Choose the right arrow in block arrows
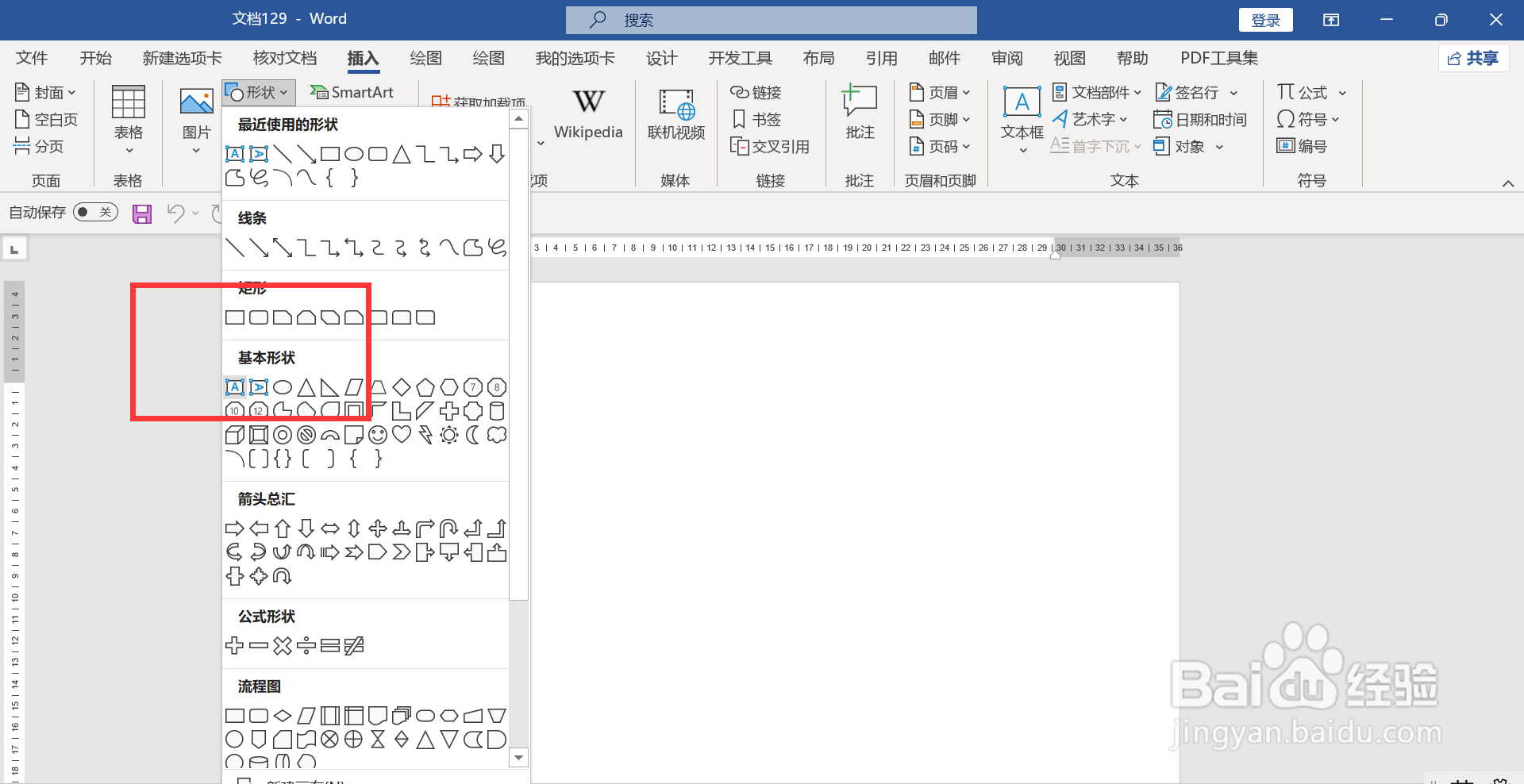Image resolution: width=1524 pixels, height=784 pixels. point(235,528)
